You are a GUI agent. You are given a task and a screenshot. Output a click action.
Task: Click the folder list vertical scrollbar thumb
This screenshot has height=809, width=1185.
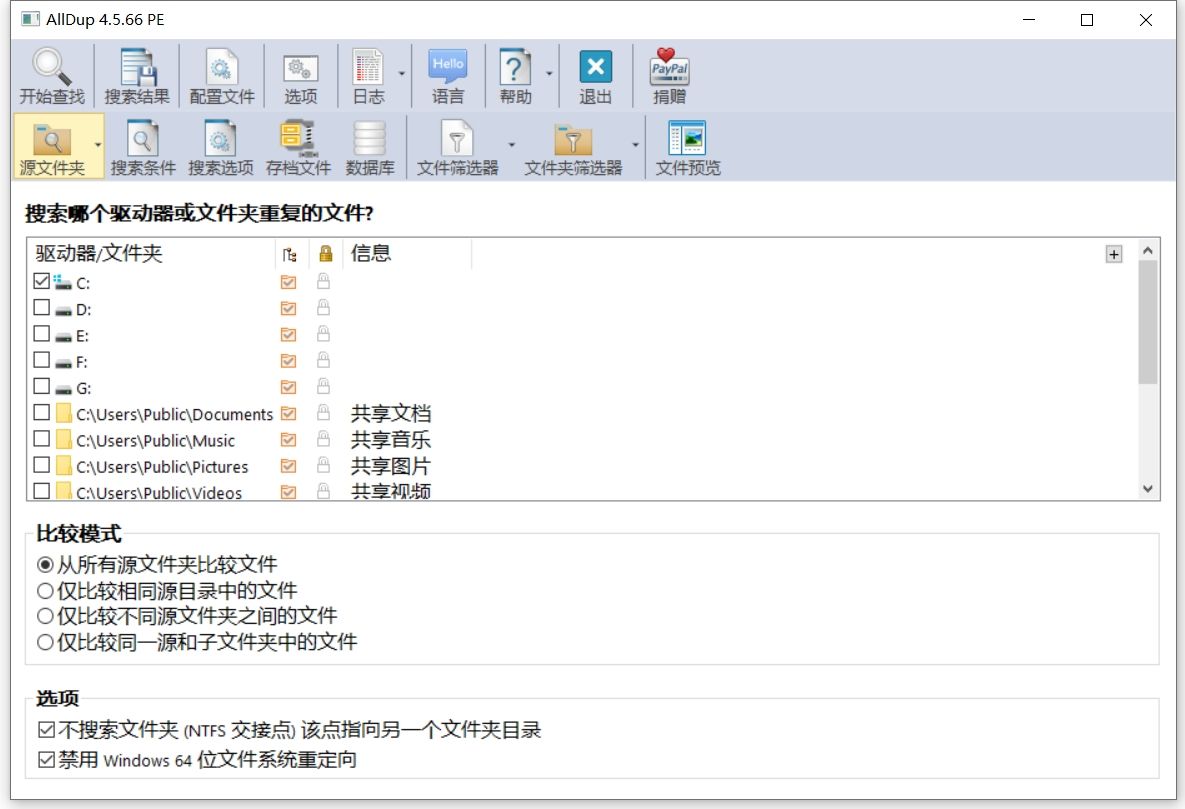[x=1147, y=321]
